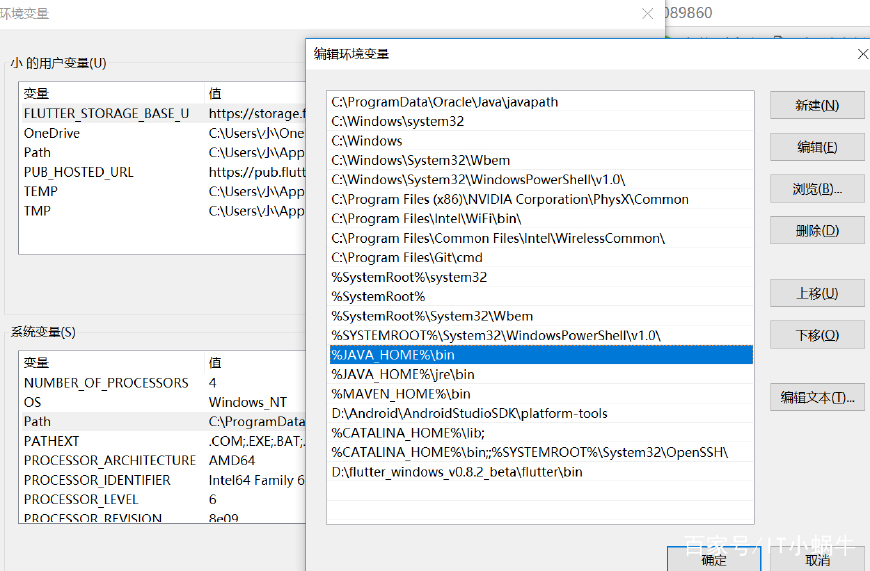
Task: Select NUMBER_OF_PROCESSORS system variable
Action: 164,383
